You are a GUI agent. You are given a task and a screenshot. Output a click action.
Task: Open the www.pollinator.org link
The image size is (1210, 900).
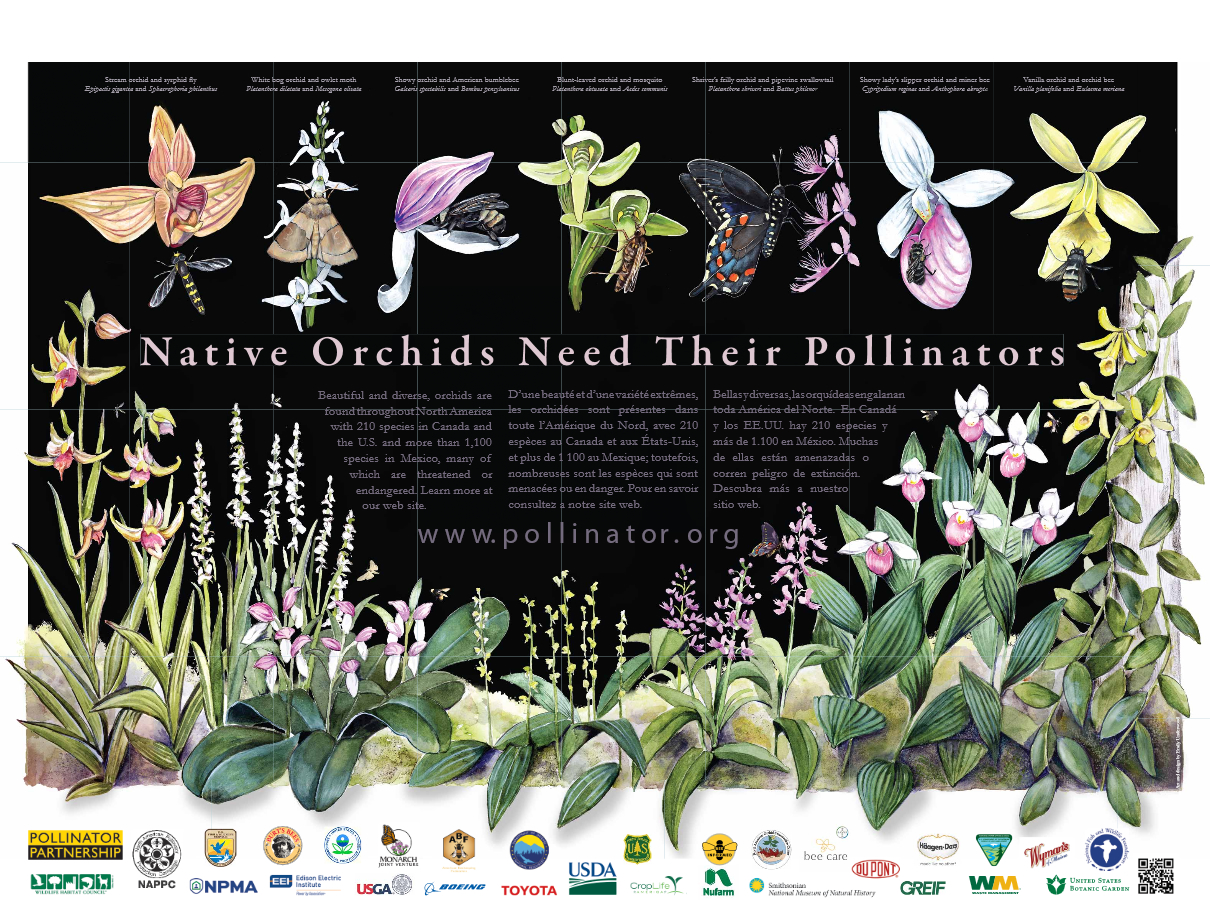[x=579, y=534]
